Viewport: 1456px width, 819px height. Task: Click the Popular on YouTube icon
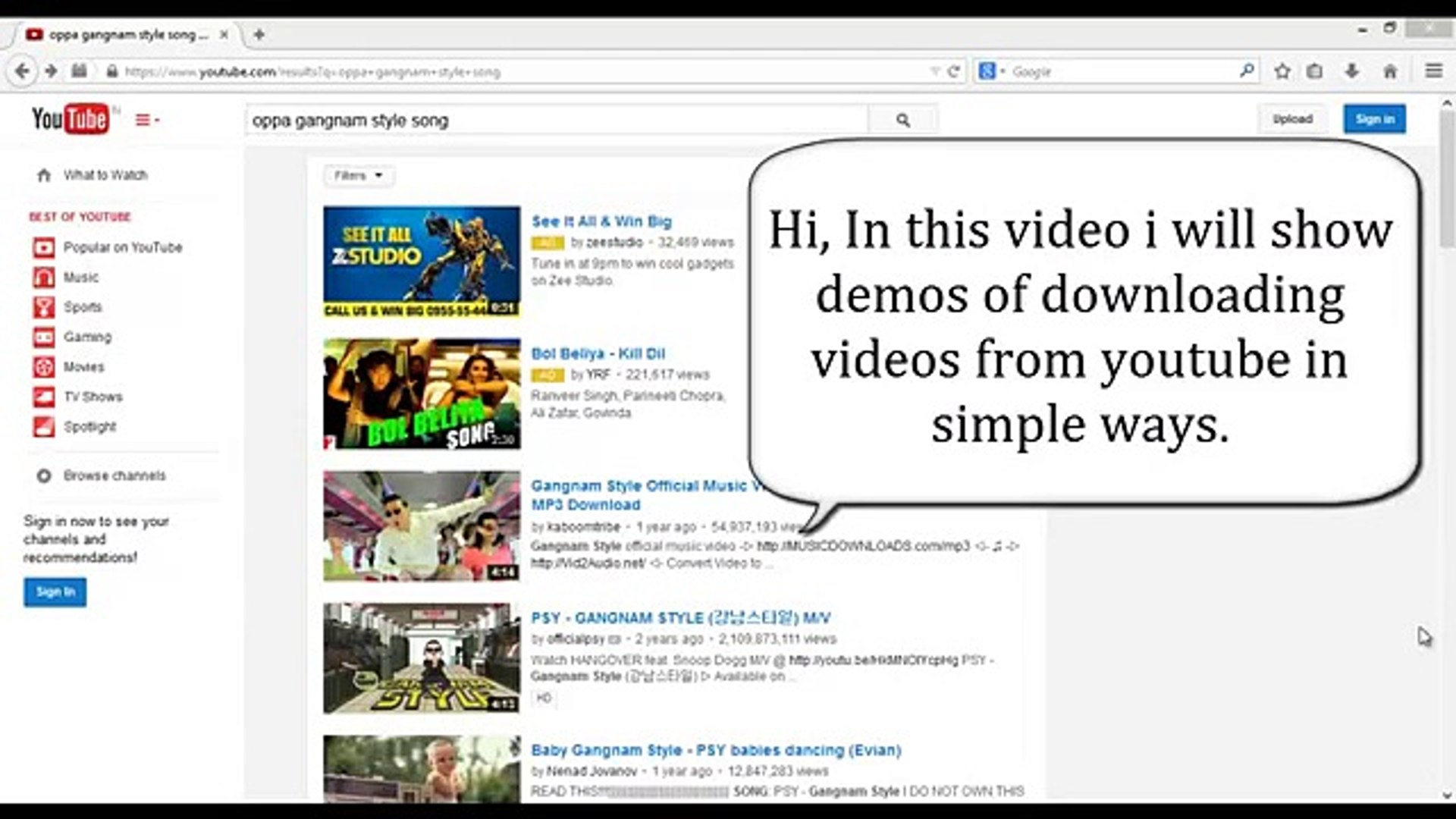45,247
